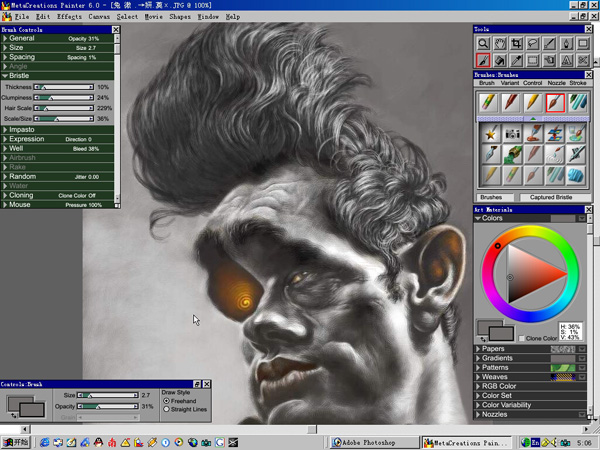Select the Rectangle shape tool
Screen dimensions: 600x450
[x=583, y=44]
